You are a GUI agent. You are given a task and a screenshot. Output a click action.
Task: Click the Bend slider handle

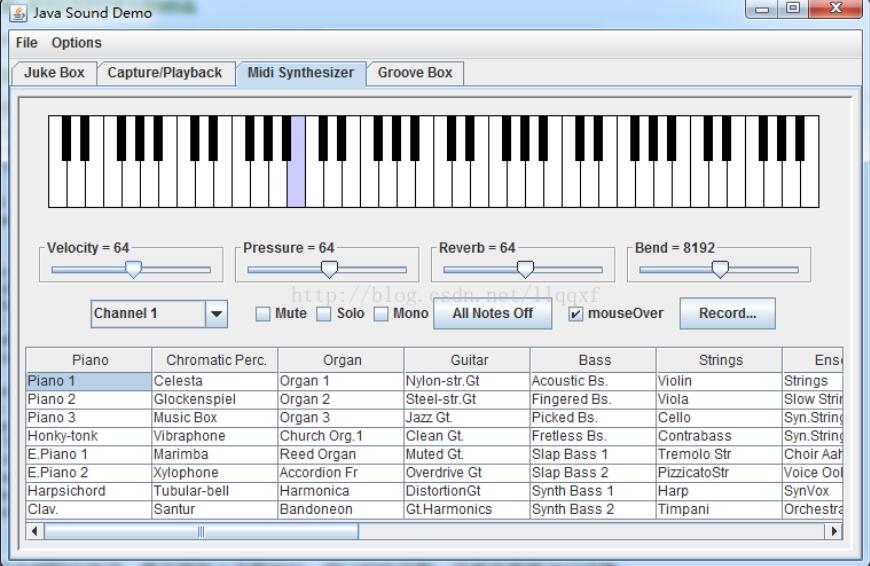click(719, 269)
